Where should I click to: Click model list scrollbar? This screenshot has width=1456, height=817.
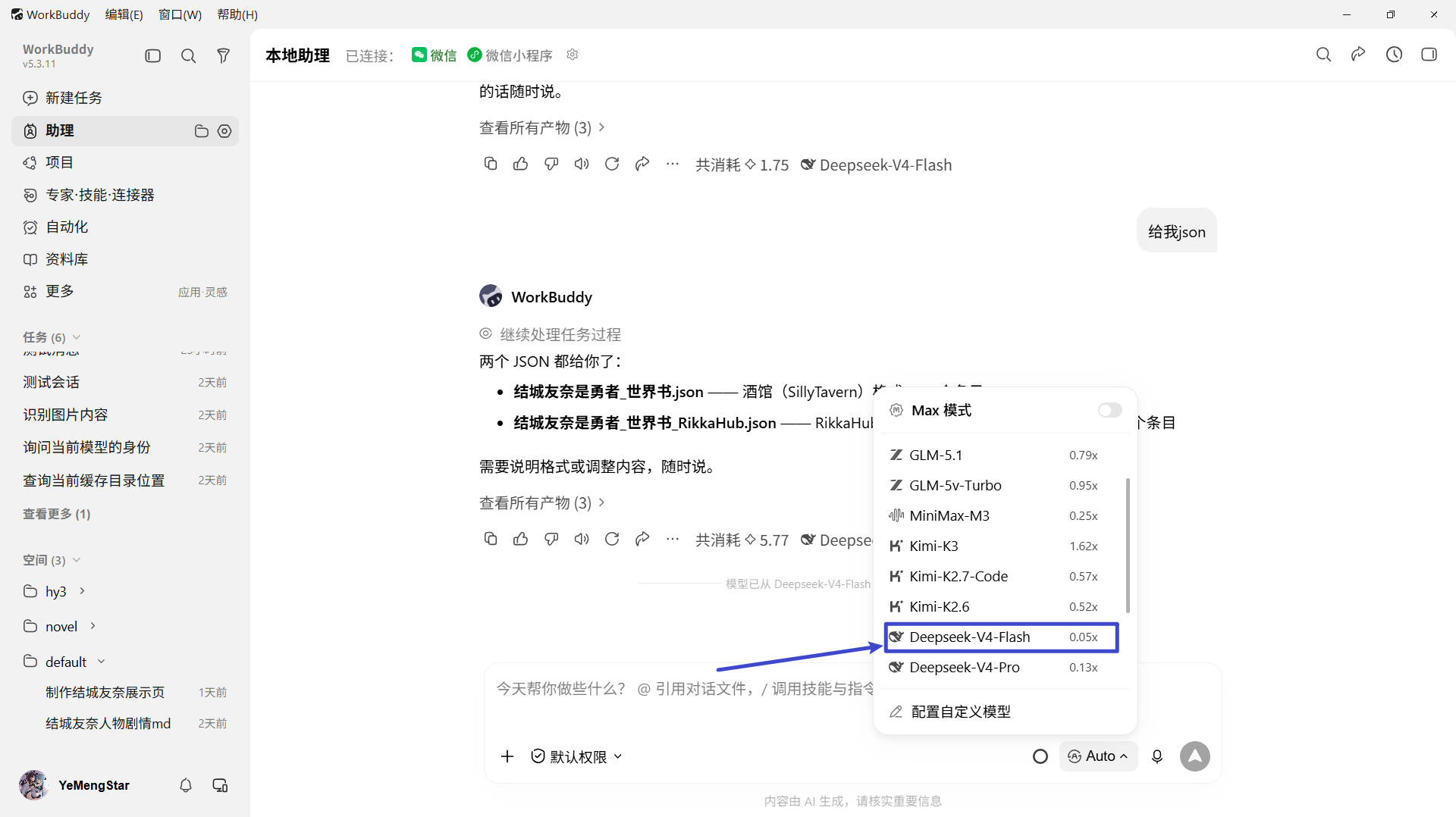[x=1128, y=545]
